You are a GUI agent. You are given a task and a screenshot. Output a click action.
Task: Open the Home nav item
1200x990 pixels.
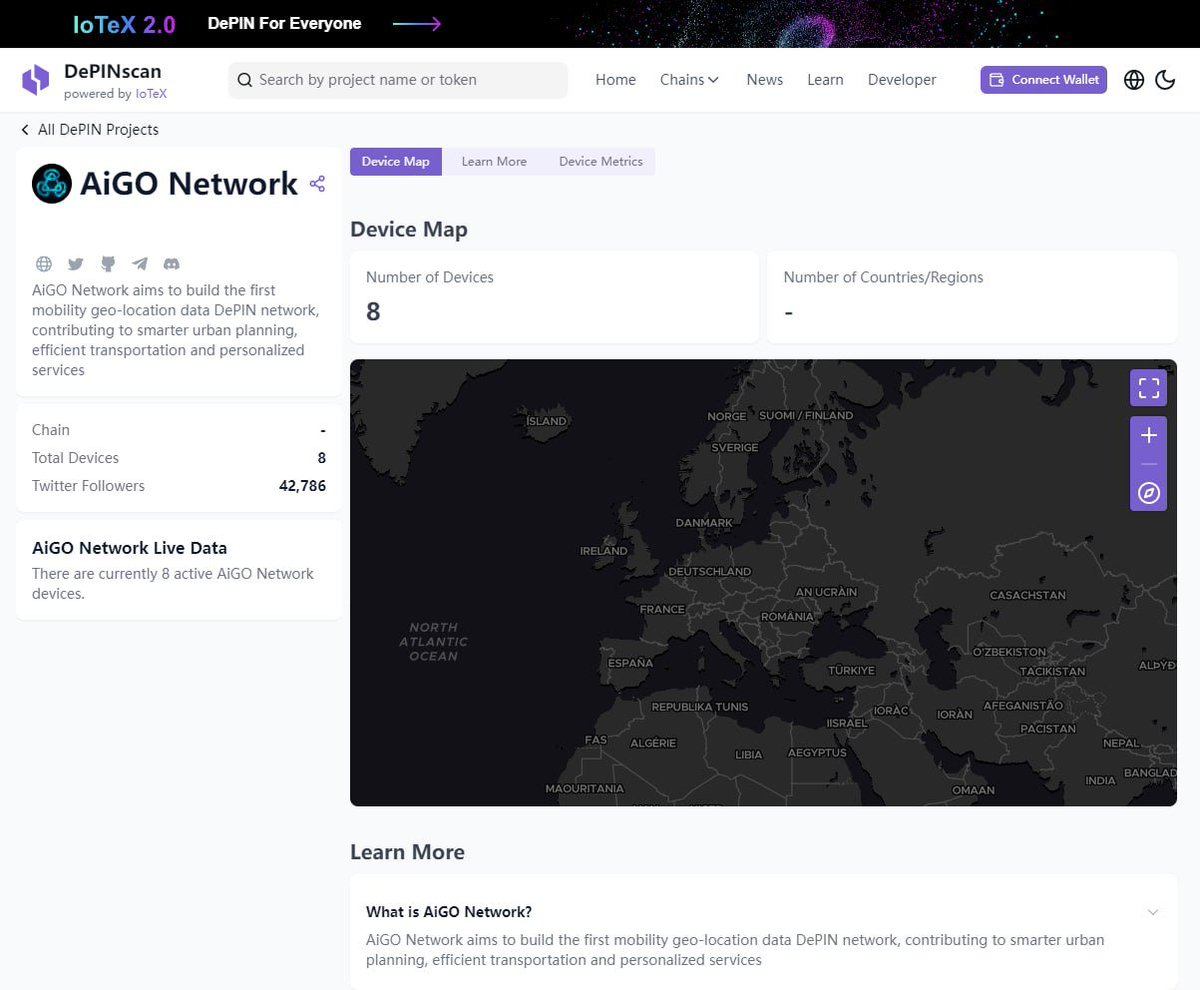coord(616,80)
